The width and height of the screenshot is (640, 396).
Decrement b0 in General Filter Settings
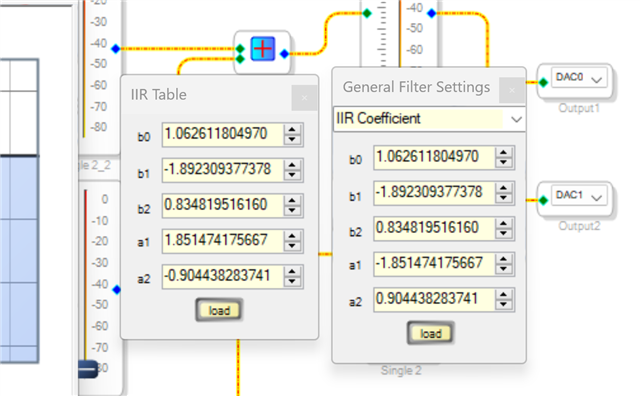504,162
